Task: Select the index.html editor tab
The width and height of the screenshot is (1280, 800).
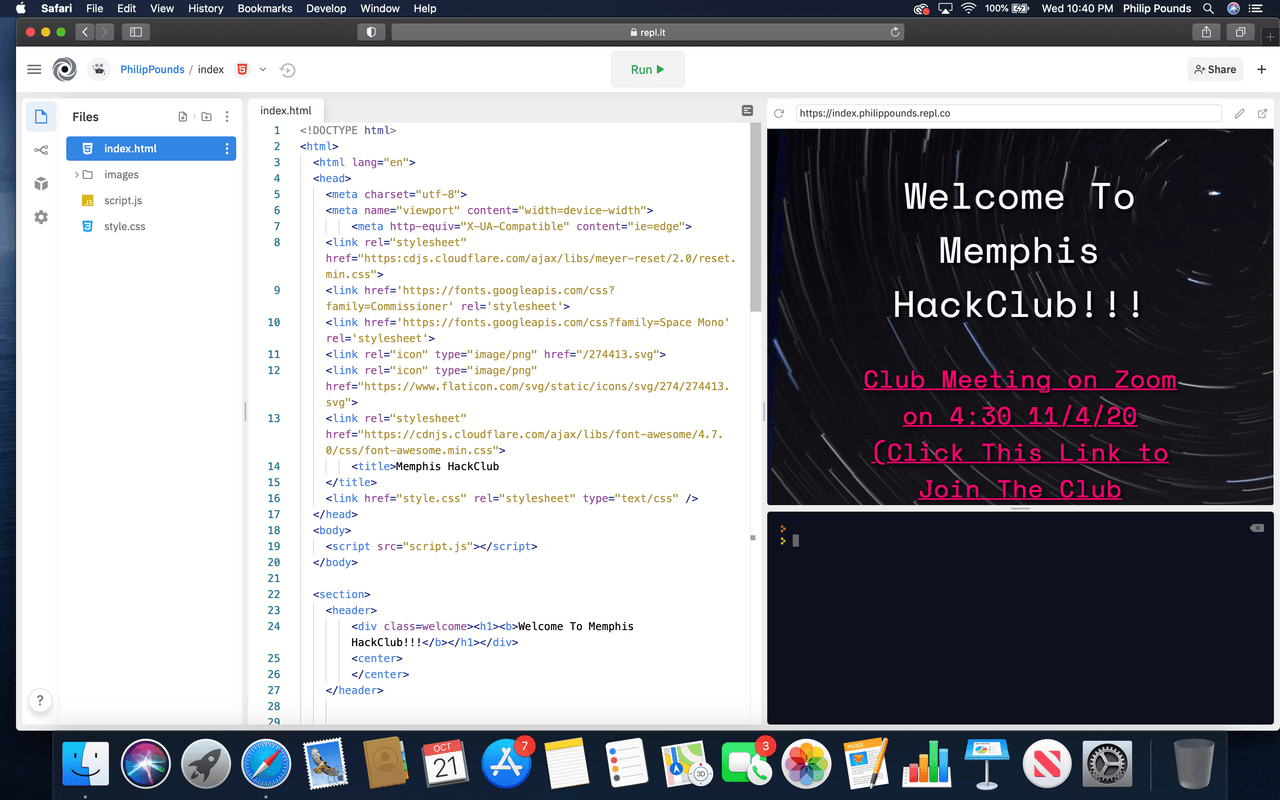Action: click(x=286, y=111)
